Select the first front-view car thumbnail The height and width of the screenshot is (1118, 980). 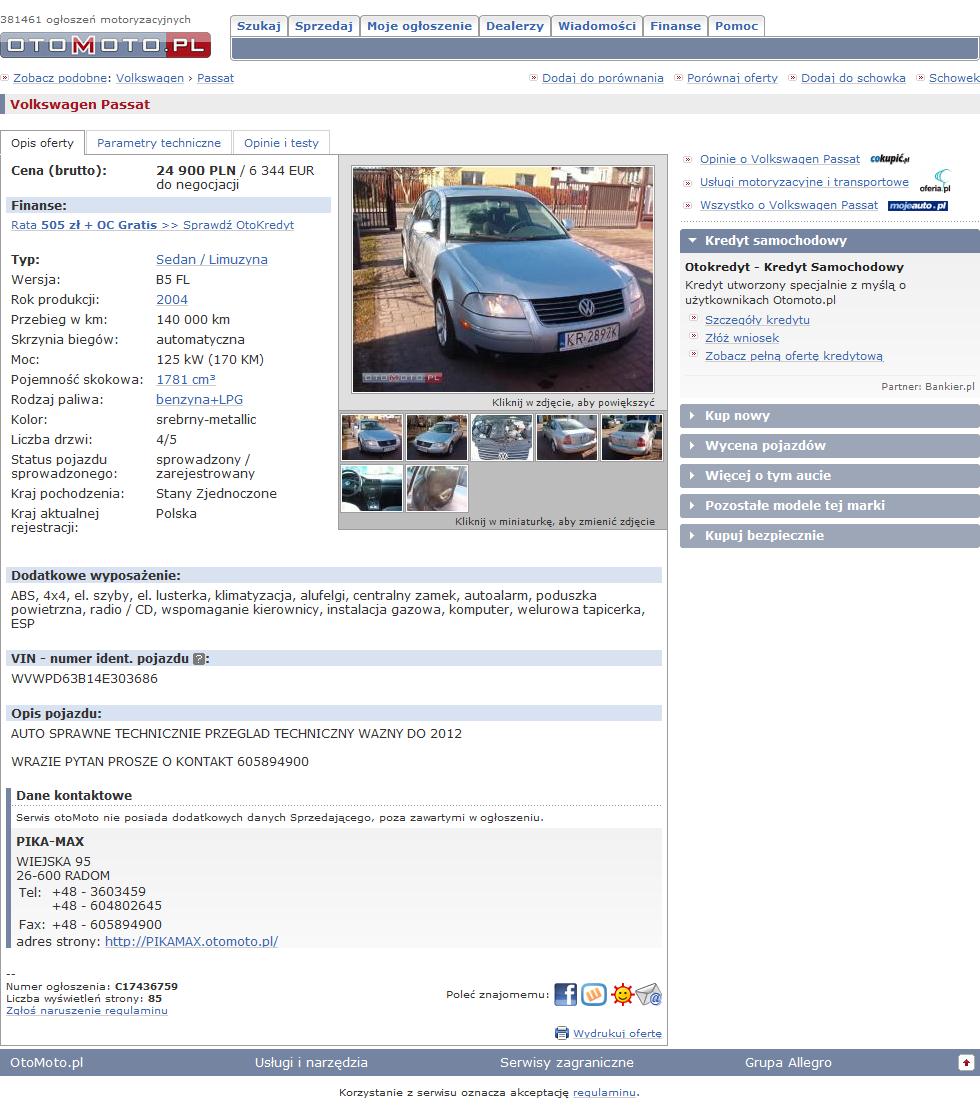click(372, 437)
